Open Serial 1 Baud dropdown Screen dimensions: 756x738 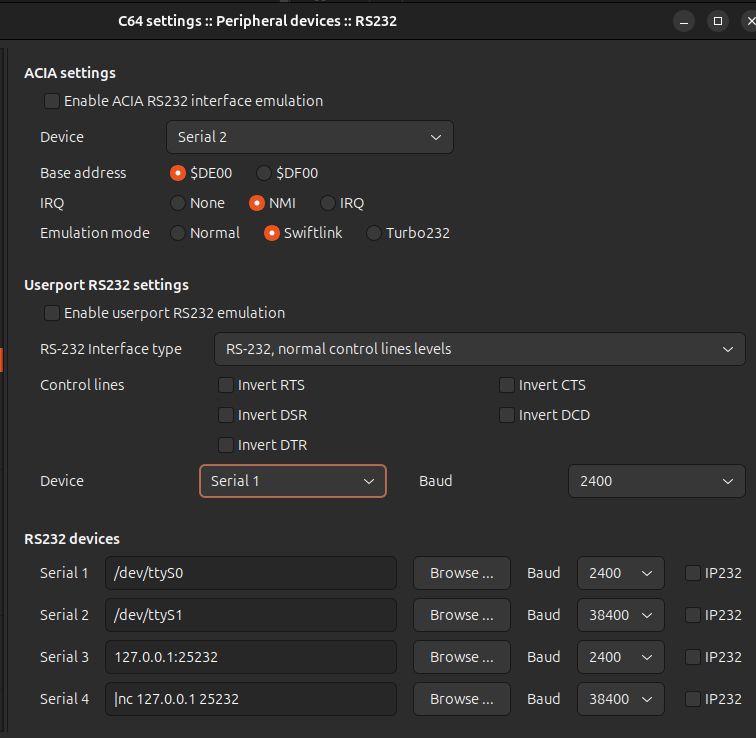pos(621,573)
